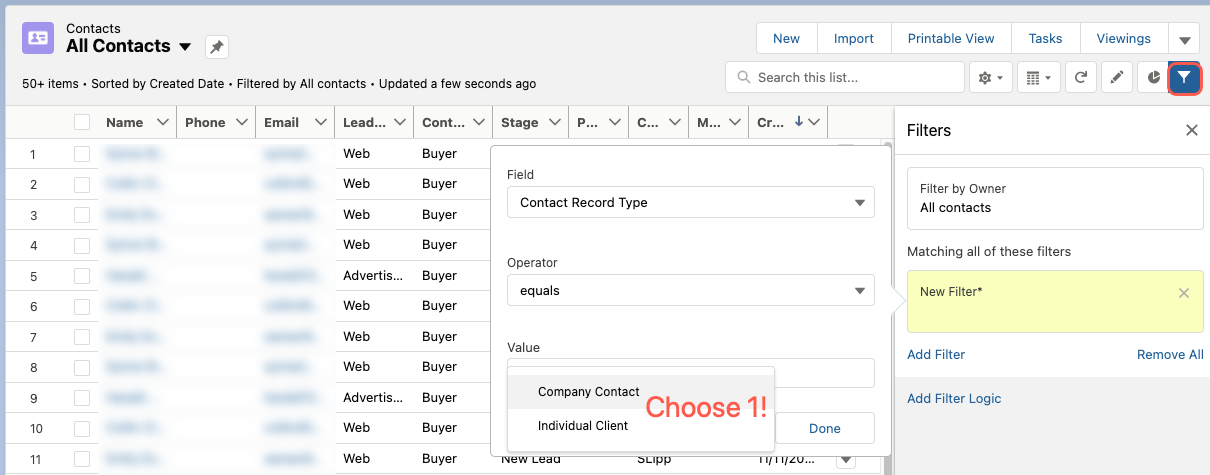
Task: Choose the Company Contact option
Action: pos(588,392)
